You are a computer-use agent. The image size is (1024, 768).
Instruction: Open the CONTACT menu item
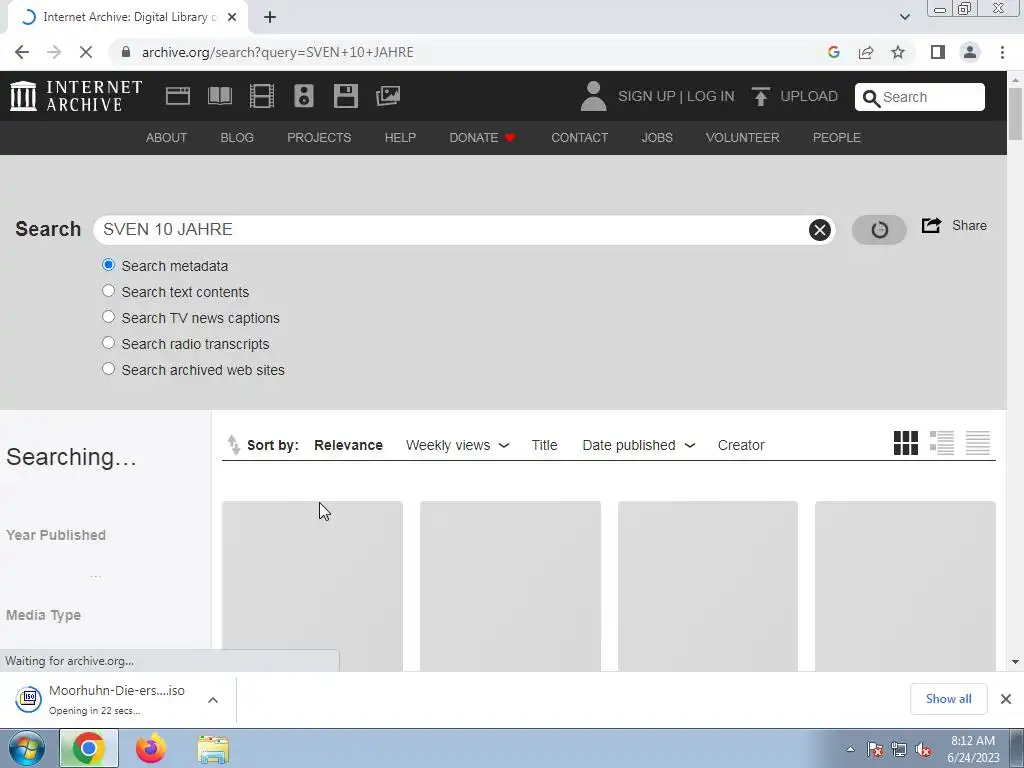click(x=579, y=138)
